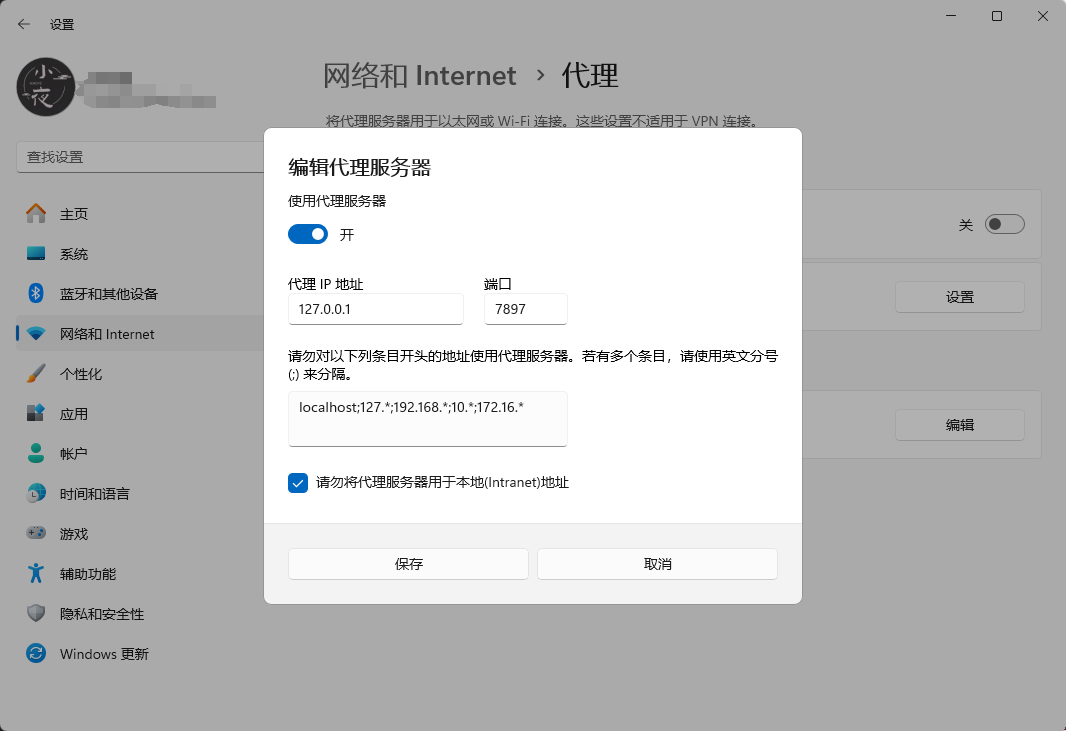Open 时间和语言 settings section

[x=94, y=494]
